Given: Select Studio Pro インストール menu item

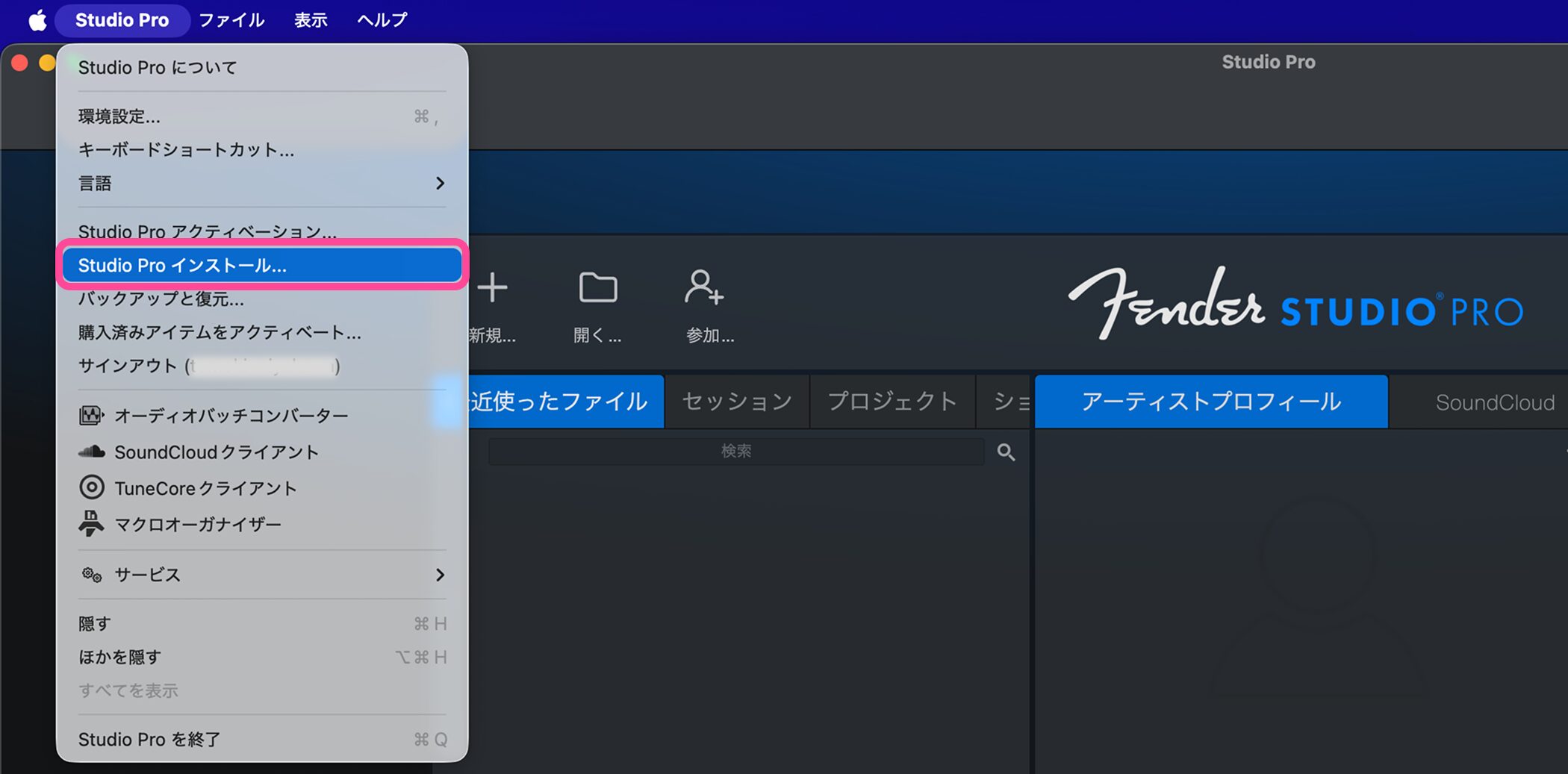Looking at the screenshot, I should [x=261, y=265].
